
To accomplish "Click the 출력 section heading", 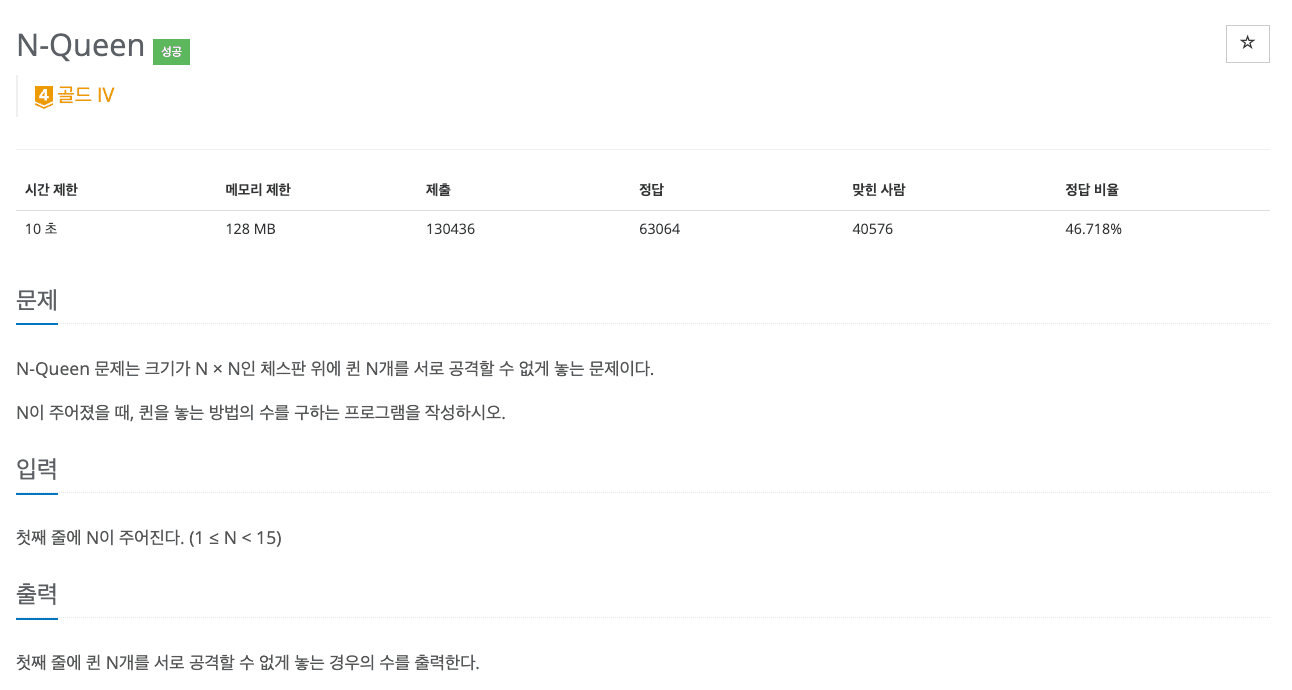I will pos(37,594).
